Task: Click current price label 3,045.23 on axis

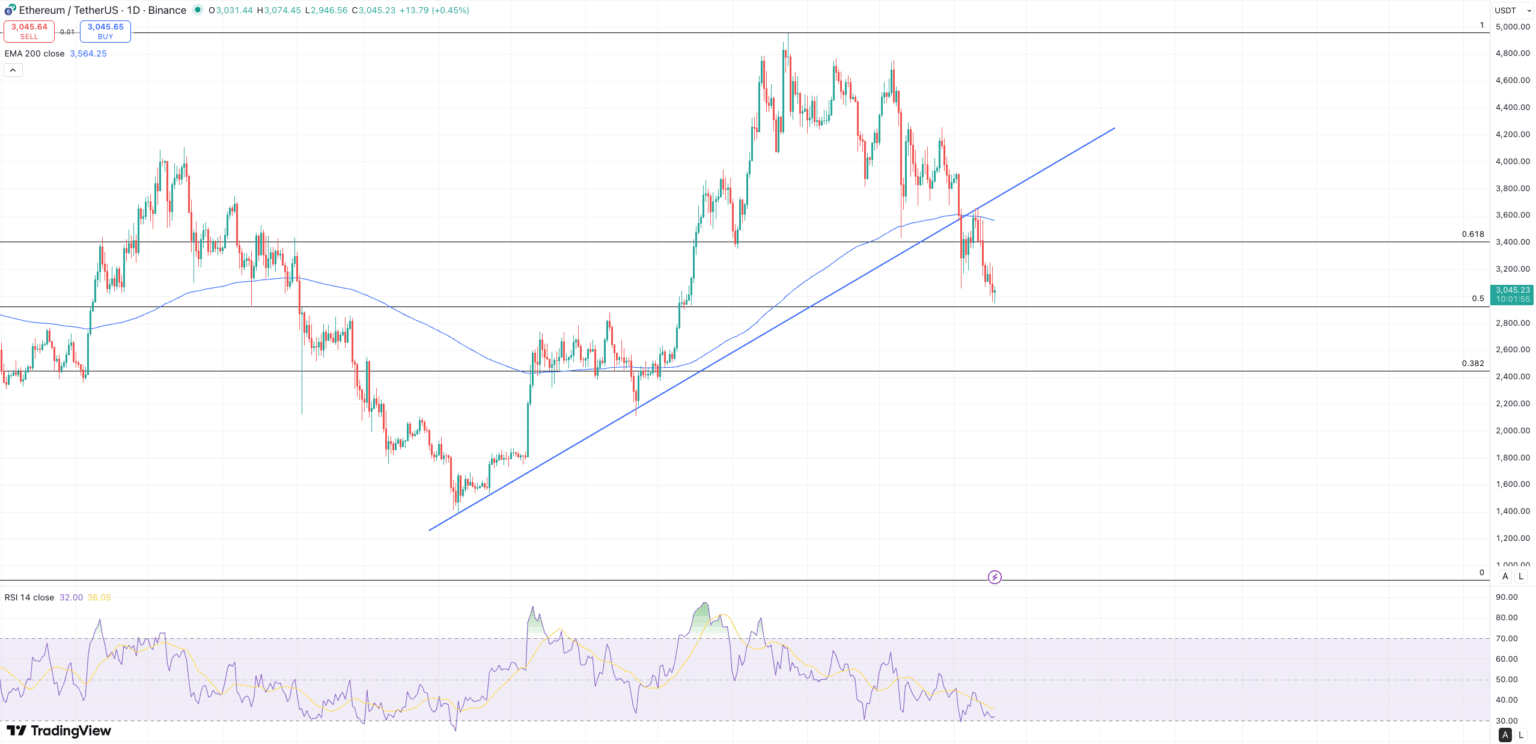Action: click(x=1511, y=290)
